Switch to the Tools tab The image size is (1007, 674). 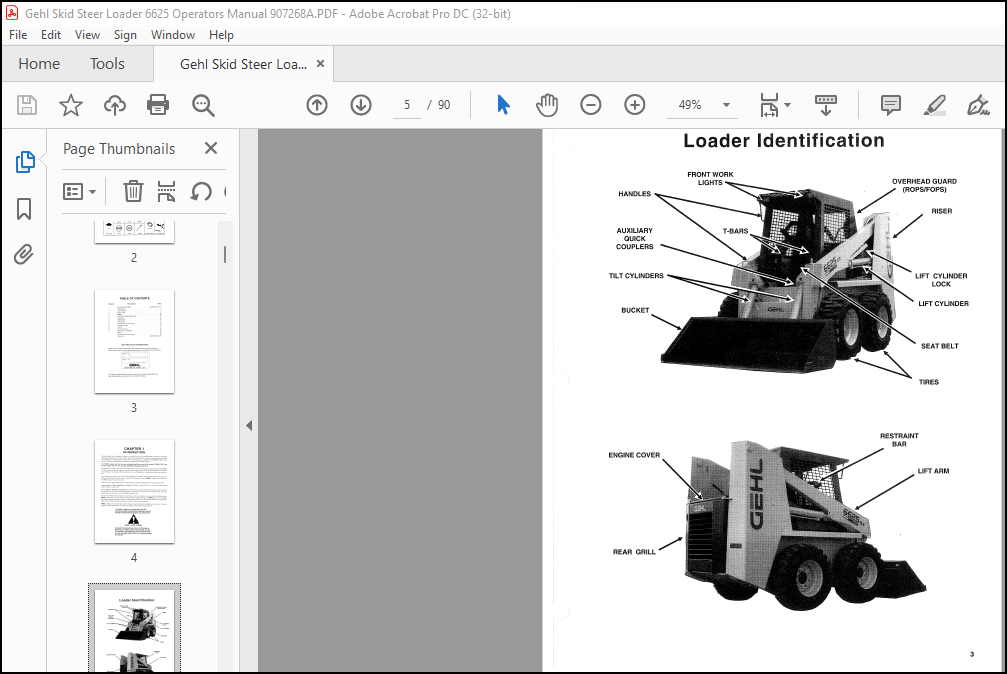(107, 64)
